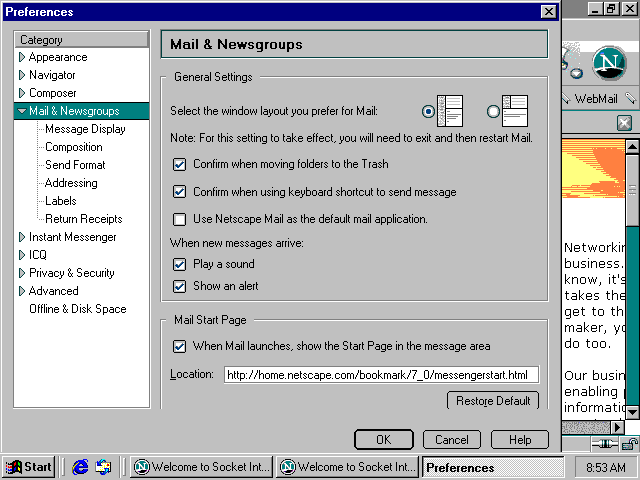Expand the Navigator category
Viewport: 640px width, 480px height.
(22, 75)
